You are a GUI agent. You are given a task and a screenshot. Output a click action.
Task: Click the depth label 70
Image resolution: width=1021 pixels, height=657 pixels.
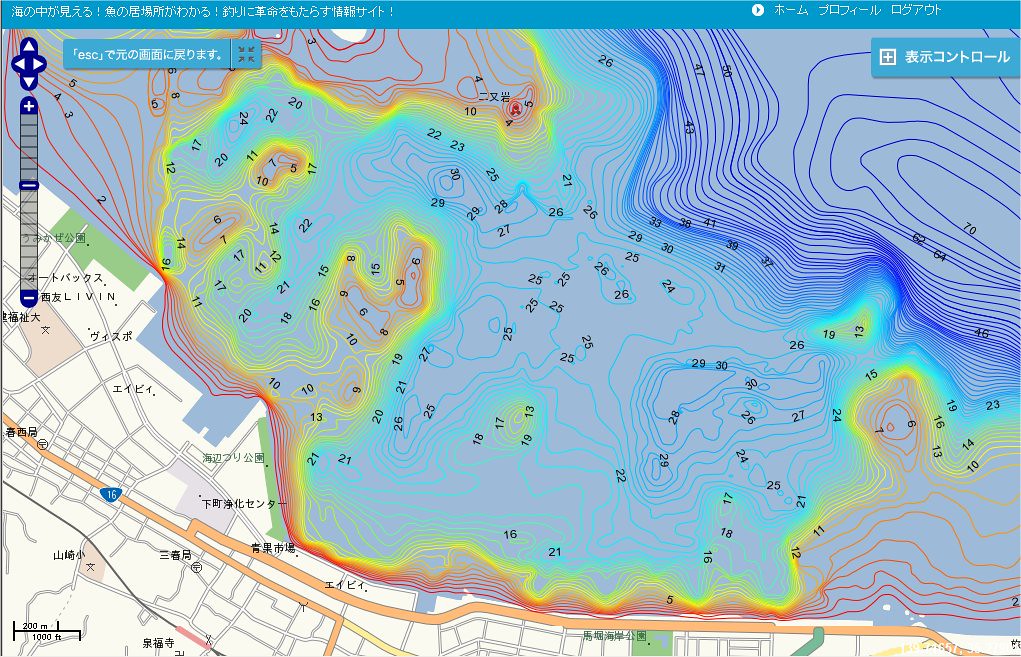coord(970,229)
